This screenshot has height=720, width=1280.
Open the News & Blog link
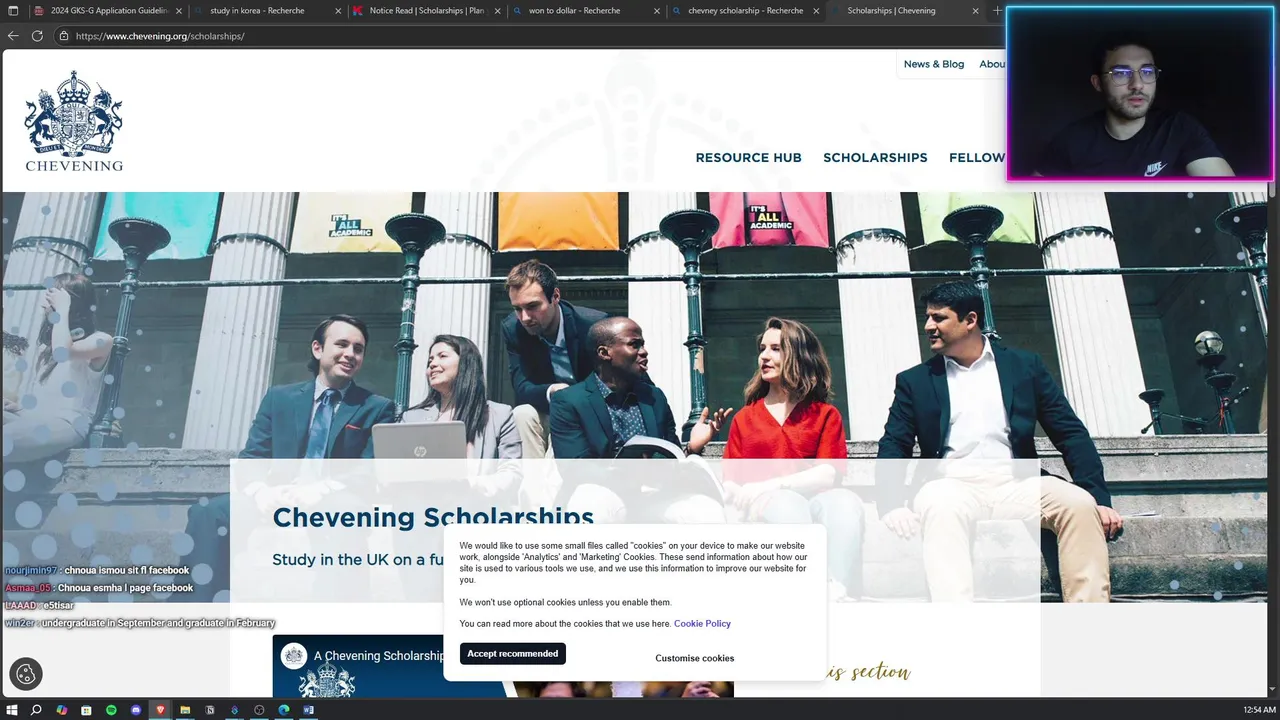934,64
